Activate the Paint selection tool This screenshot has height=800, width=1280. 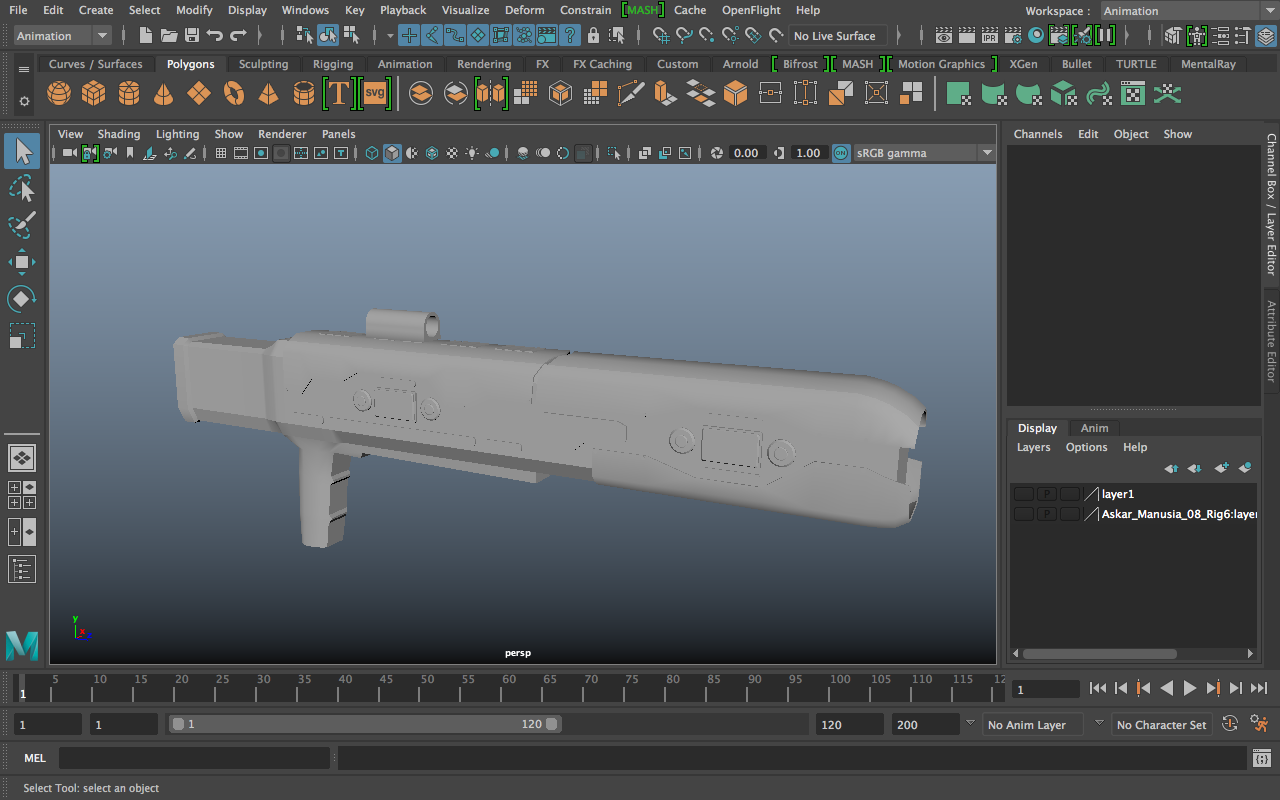click(22, 225)
